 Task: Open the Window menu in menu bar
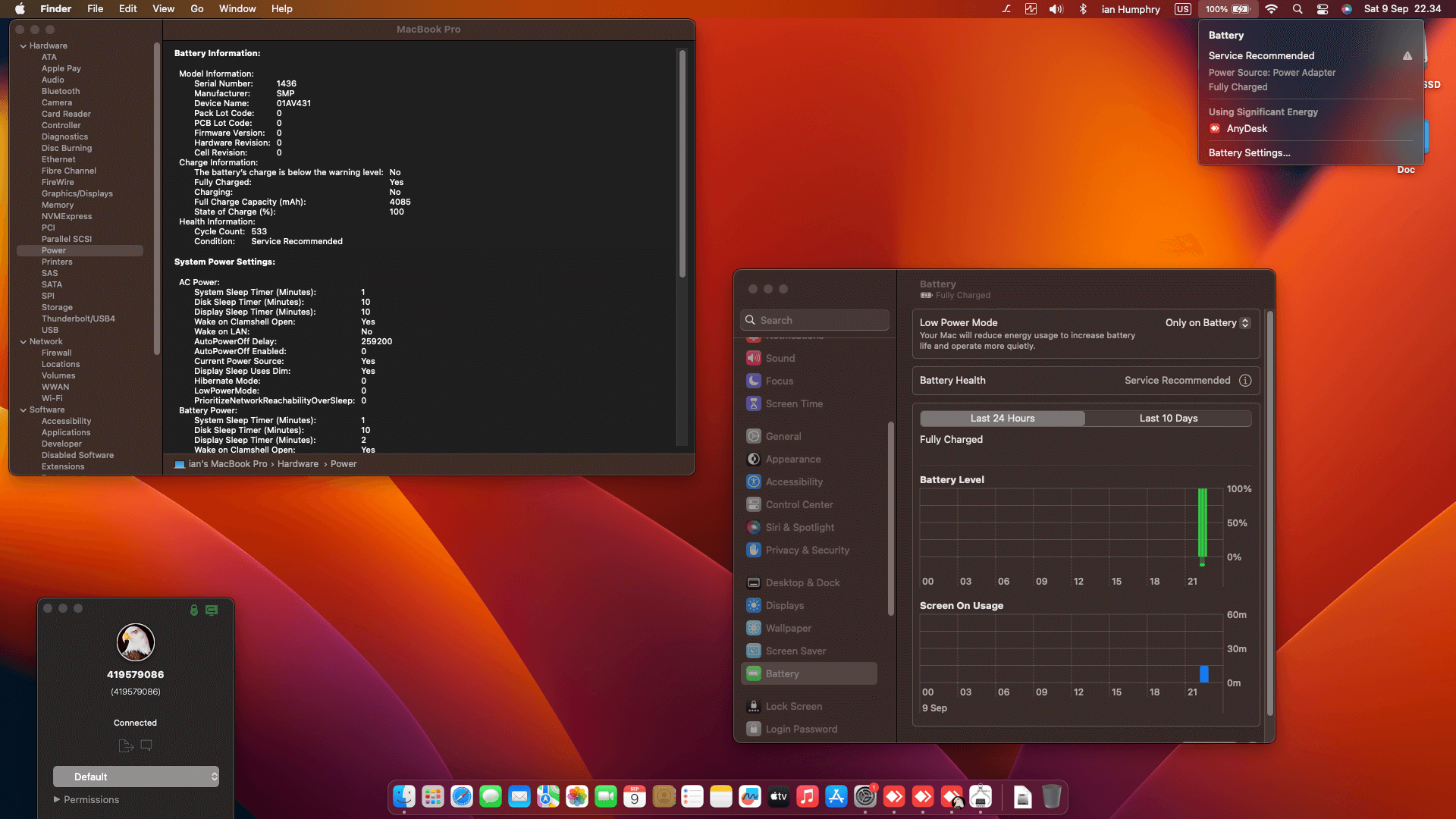tap(237, 9)
